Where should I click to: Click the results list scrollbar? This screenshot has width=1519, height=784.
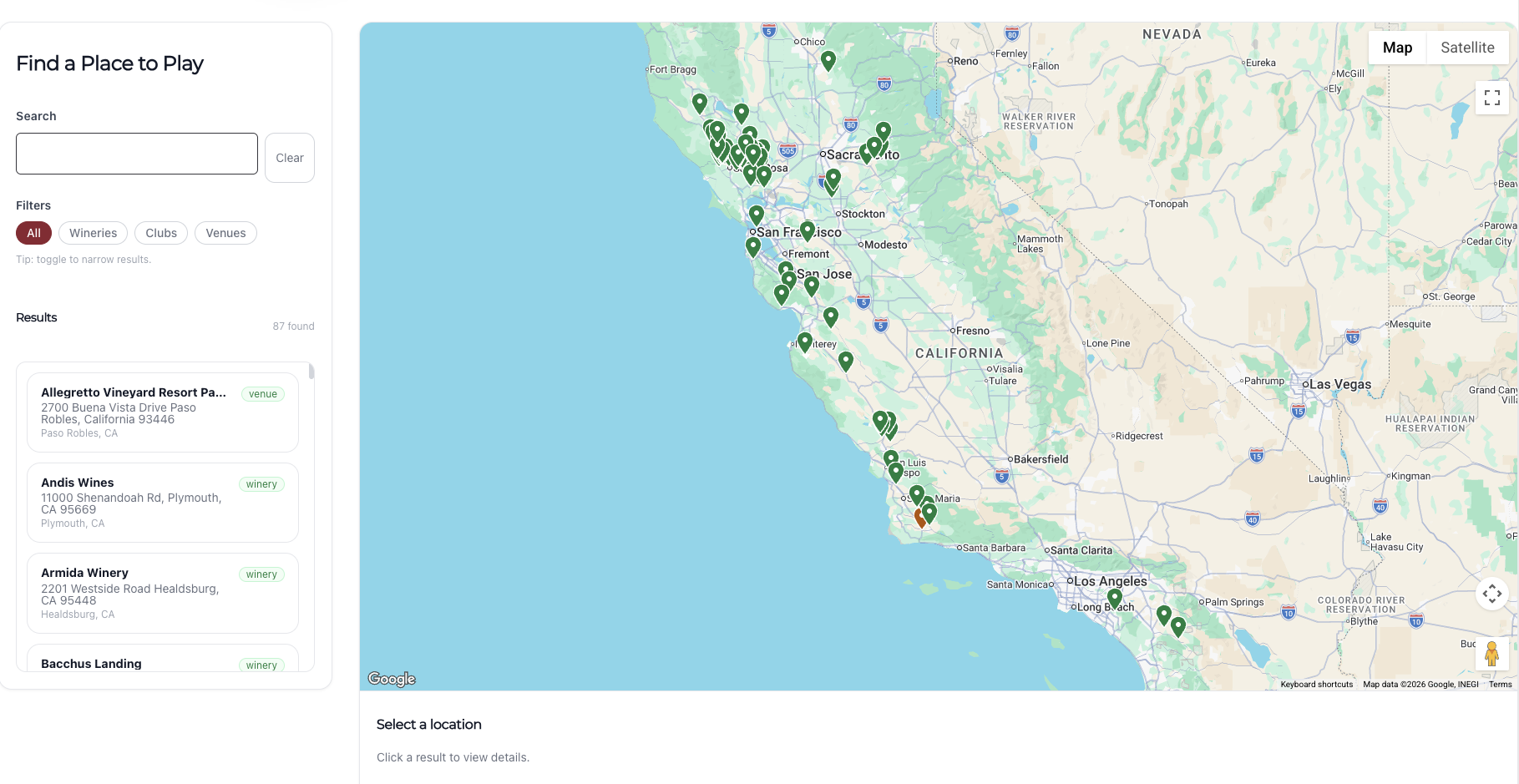tap(311, 372)
